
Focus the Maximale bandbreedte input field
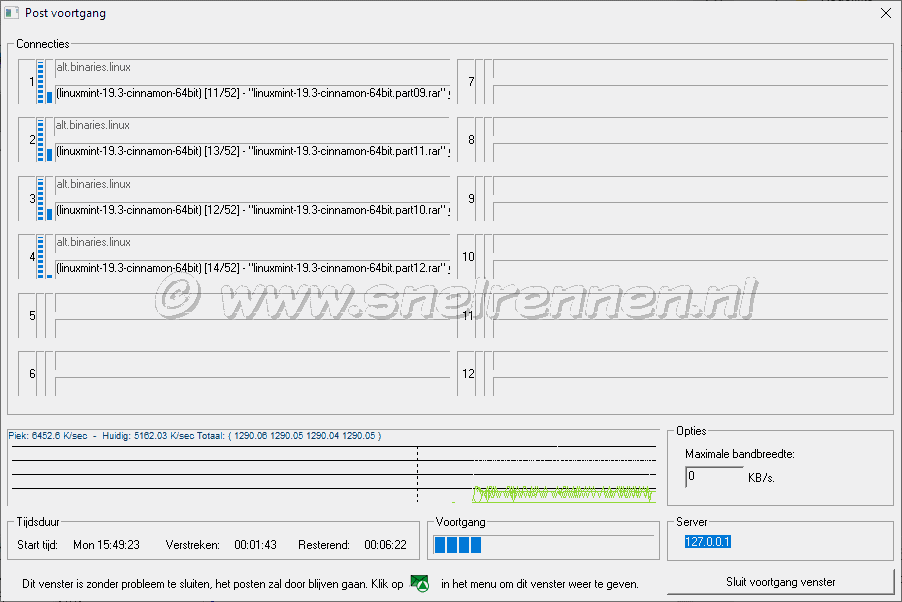[714, 477]
